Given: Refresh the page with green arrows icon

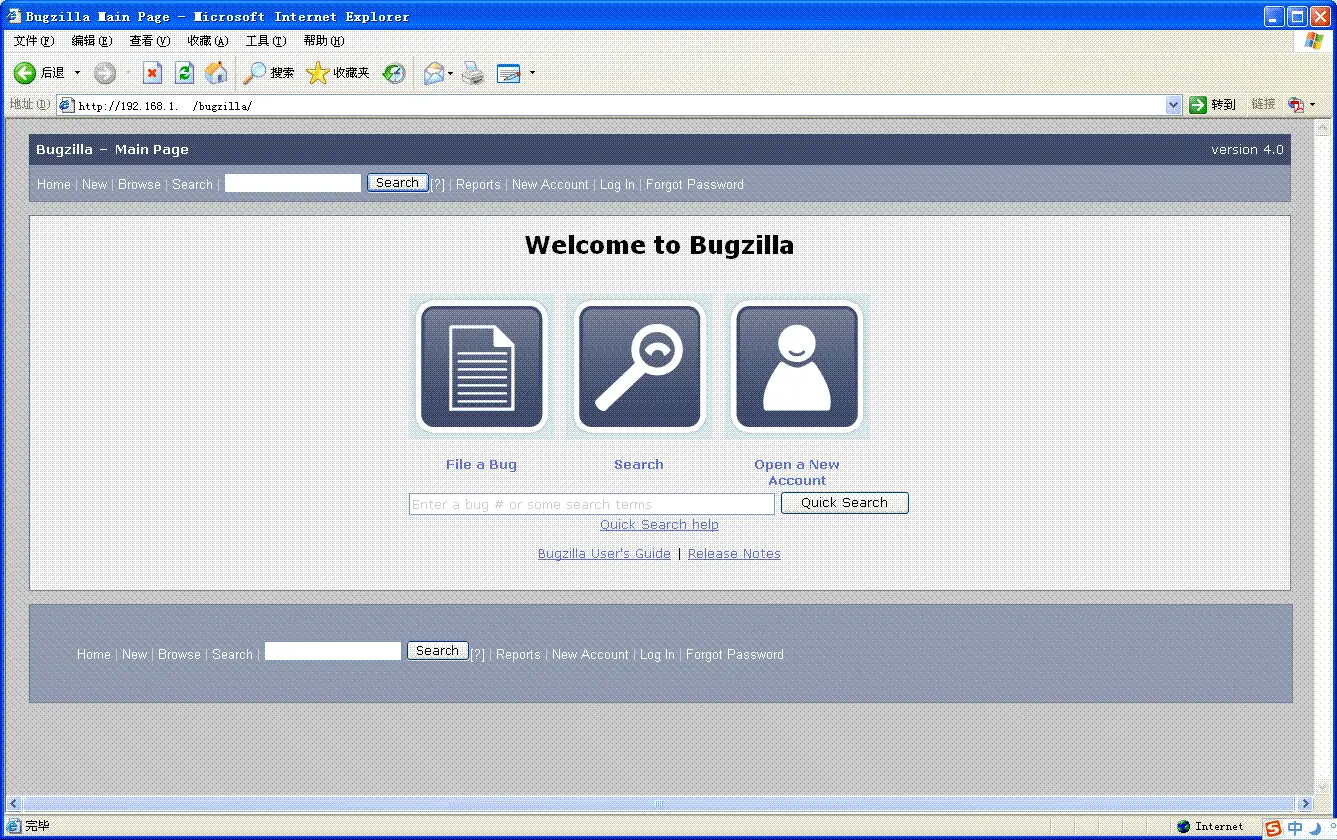Looking at the screenshot, I should [x=184, y=73].
